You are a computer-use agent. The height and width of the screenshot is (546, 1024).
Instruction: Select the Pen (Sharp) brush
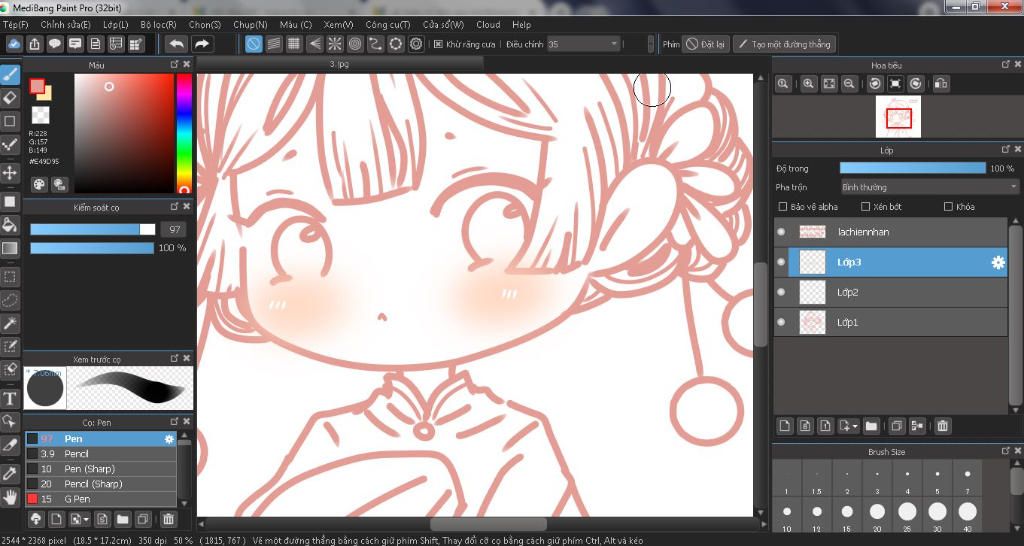pos(101,469)
